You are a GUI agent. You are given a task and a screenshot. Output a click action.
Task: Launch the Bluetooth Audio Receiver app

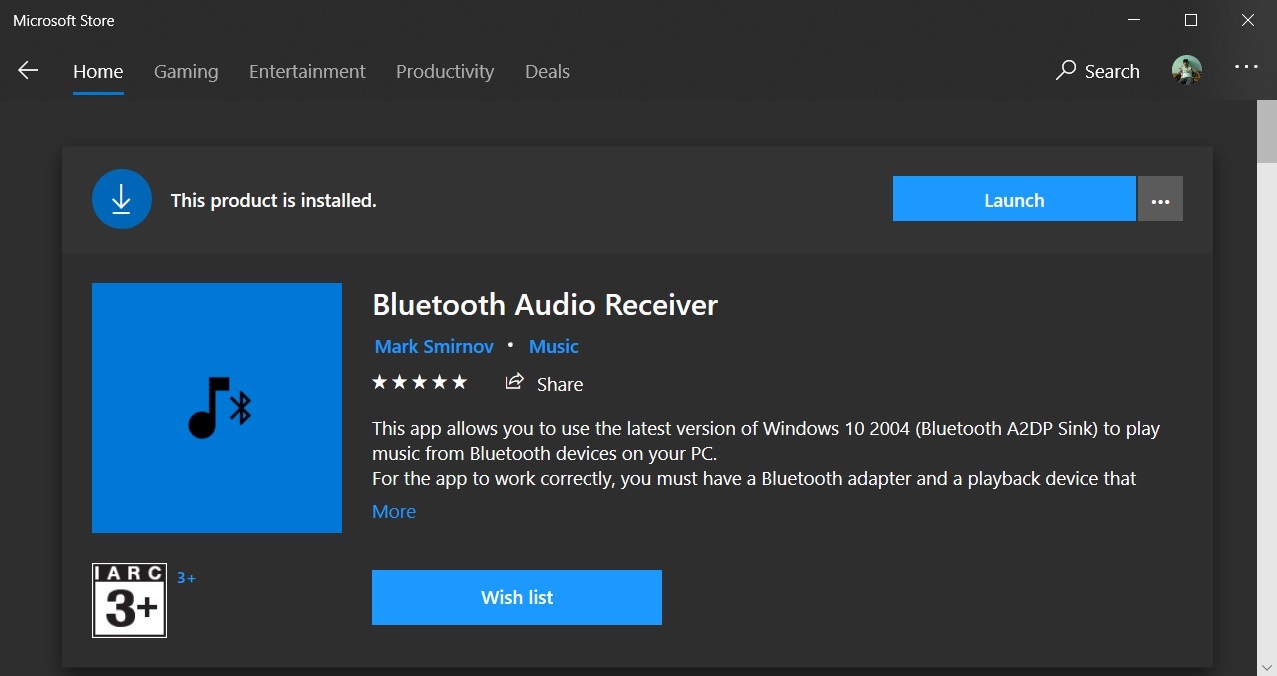point(1014,199)
